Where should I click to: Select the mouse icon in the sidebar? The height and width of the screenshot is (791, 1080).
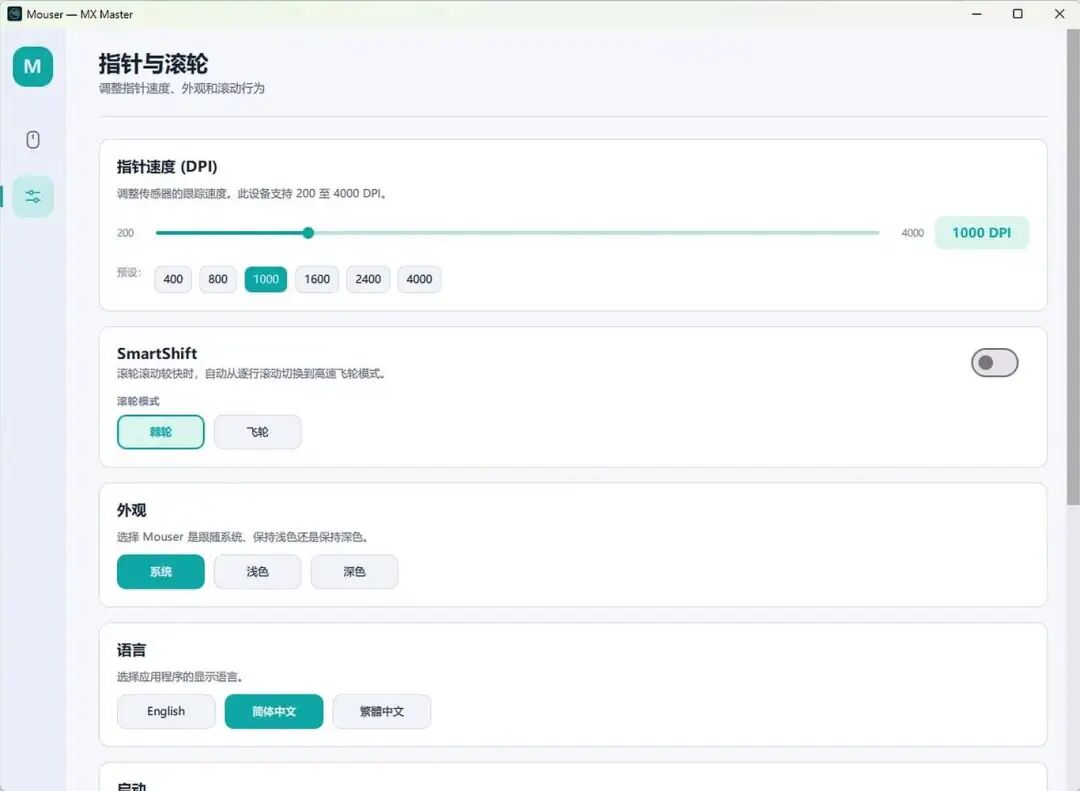click(33, 139)
